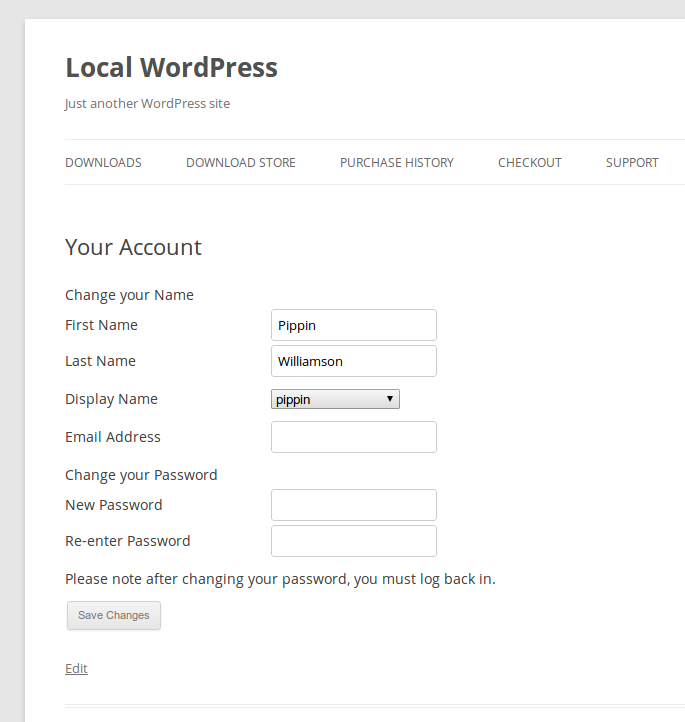Screen dimensions: 685x722
Task: Click the 'Re-enter Password' label text
Action: (x=128, y=541)
